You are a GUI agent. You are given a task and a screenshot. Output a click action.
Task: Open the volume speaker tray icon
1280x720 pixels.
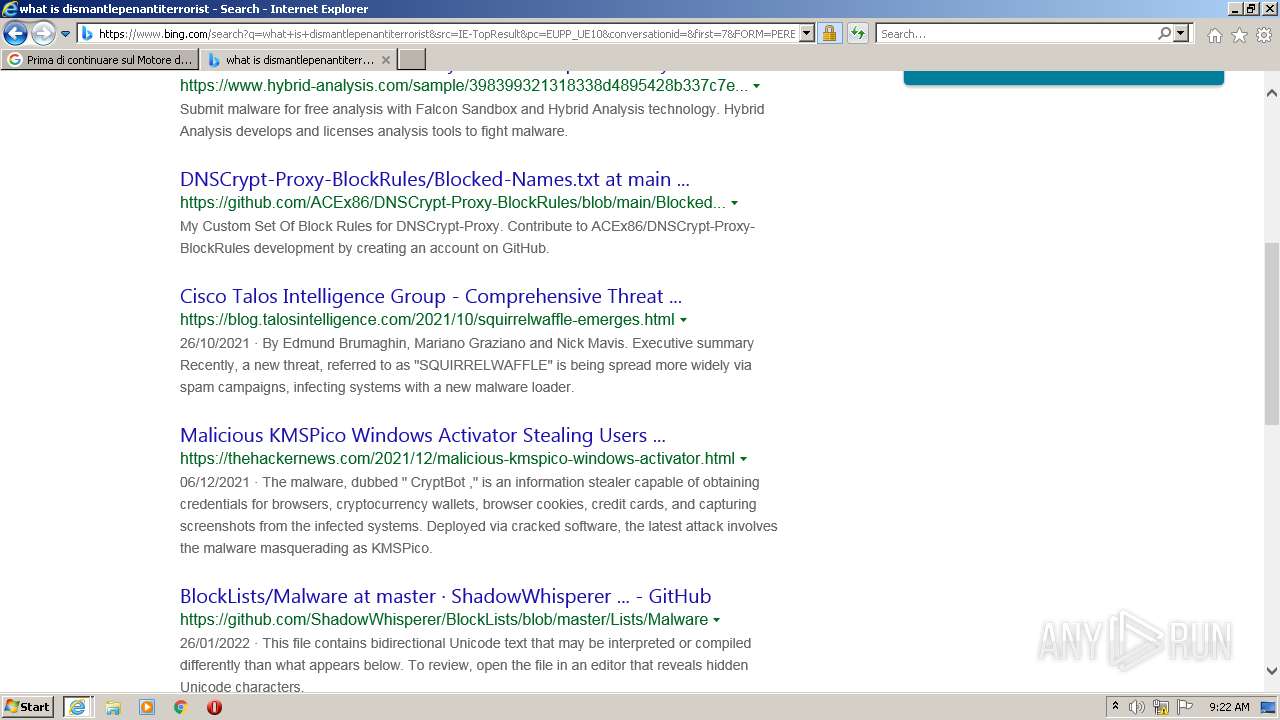(1137, 707)
